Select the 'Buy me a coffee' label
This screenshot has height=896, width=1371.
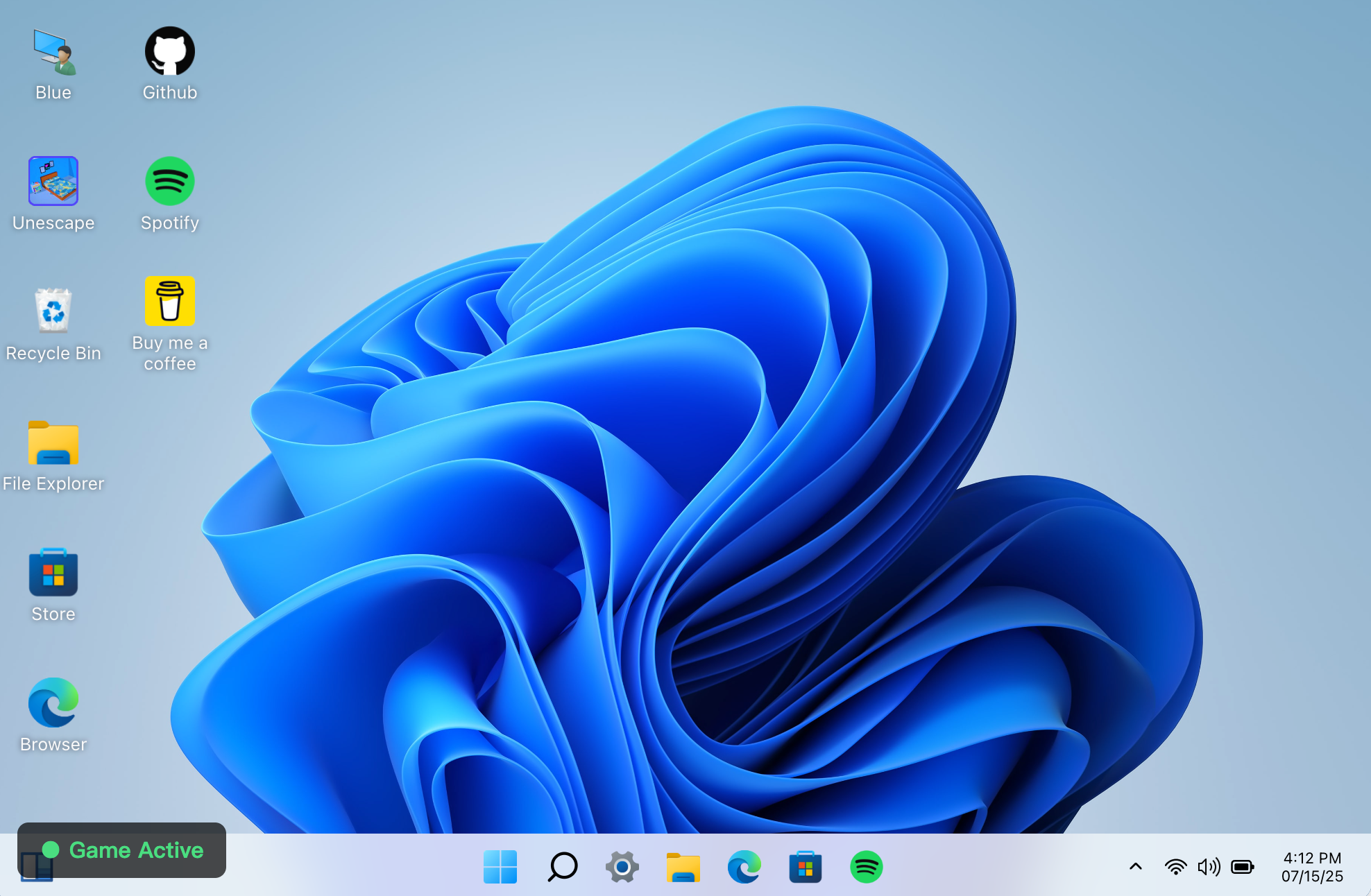coord(170,353)
